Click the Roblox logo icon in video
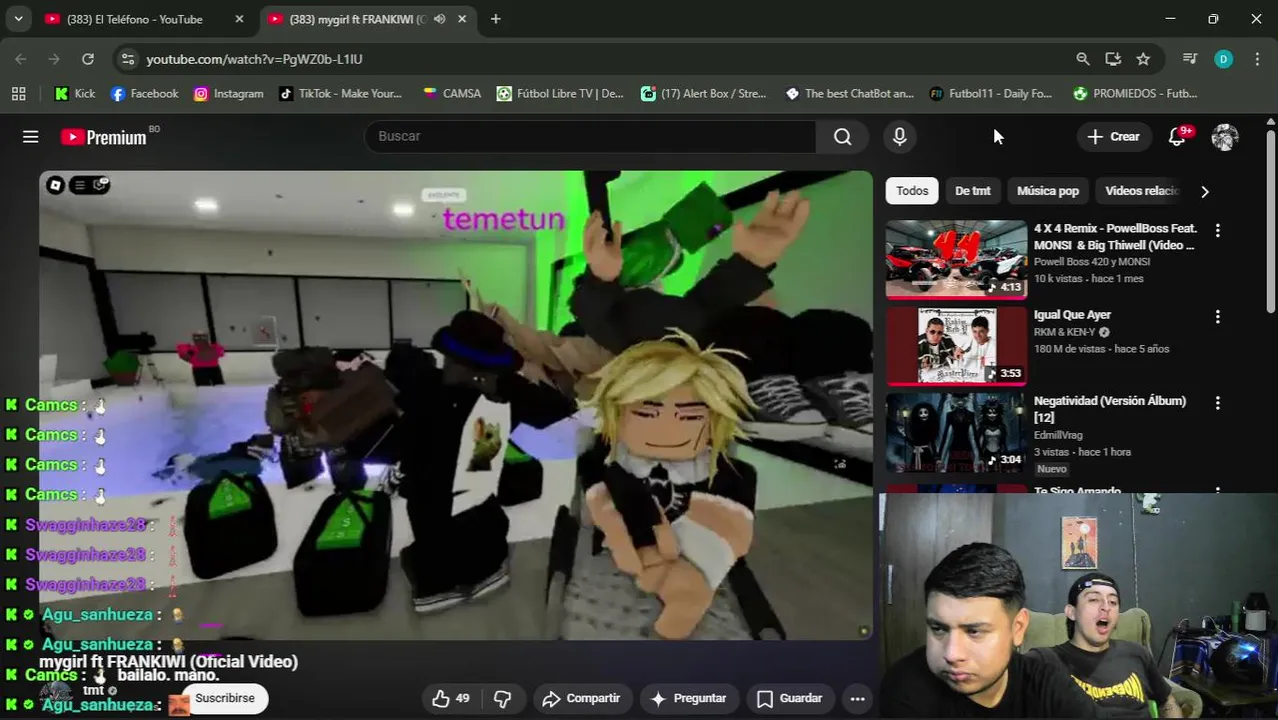Image resolution: width=1278 pixels, height=720 pixels. (55, 185)
